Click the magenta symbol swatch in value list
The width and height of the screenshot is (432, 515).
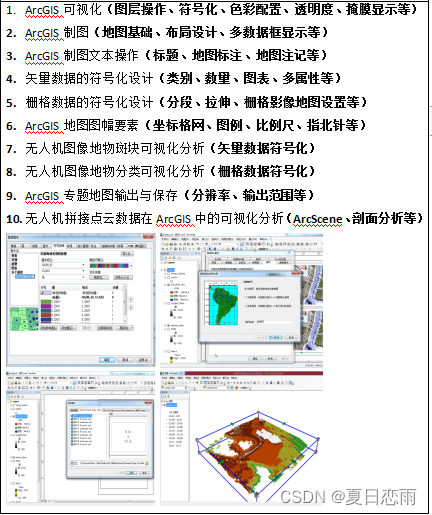46,306
